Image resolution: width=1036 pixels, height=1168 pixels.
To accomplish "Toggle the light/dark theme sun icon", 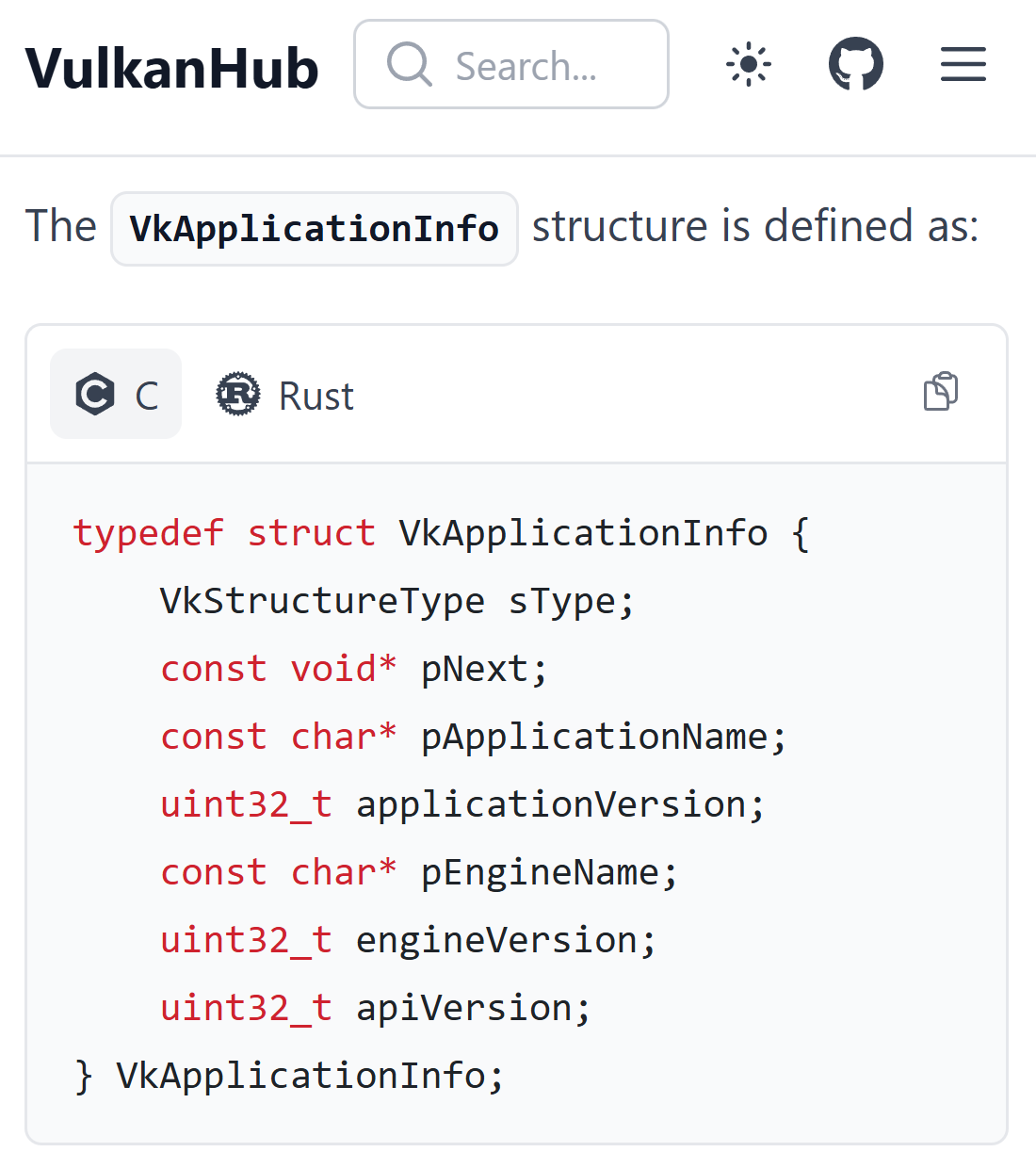I will tap(749, 64).
